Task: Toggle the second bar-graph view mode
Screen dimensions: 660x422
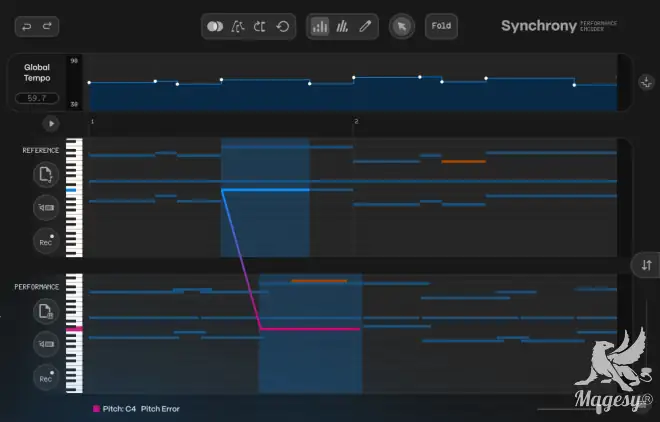Action: click(342, 27)
